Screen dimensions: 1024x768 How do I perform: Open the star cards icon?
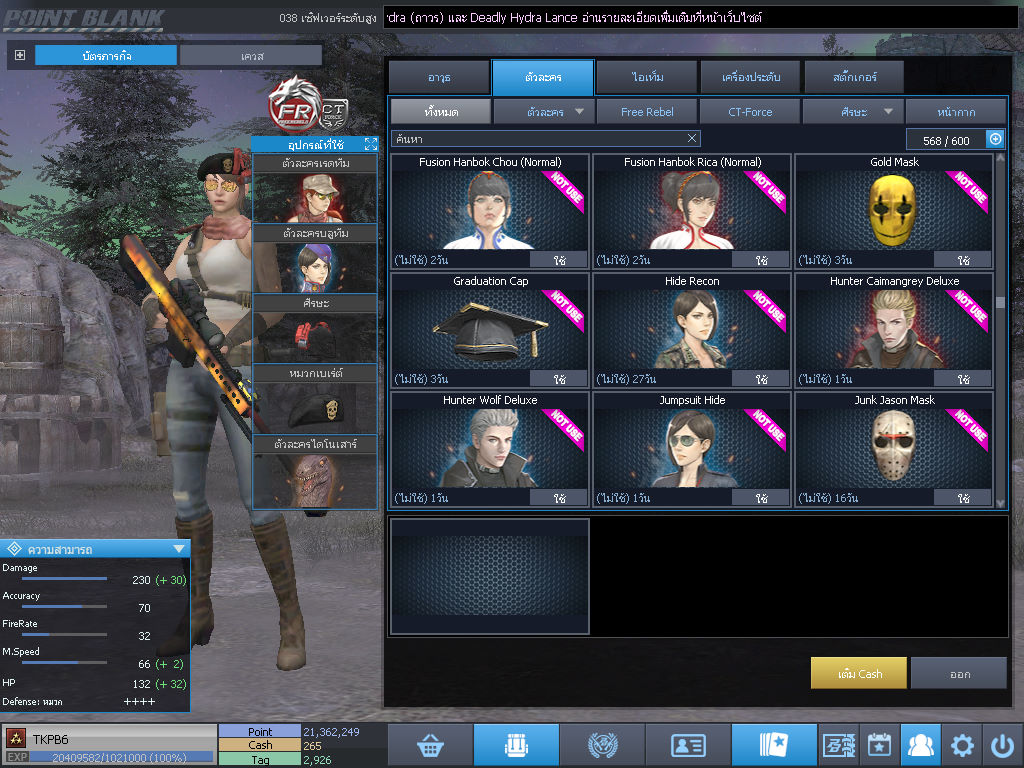(774, 744)
